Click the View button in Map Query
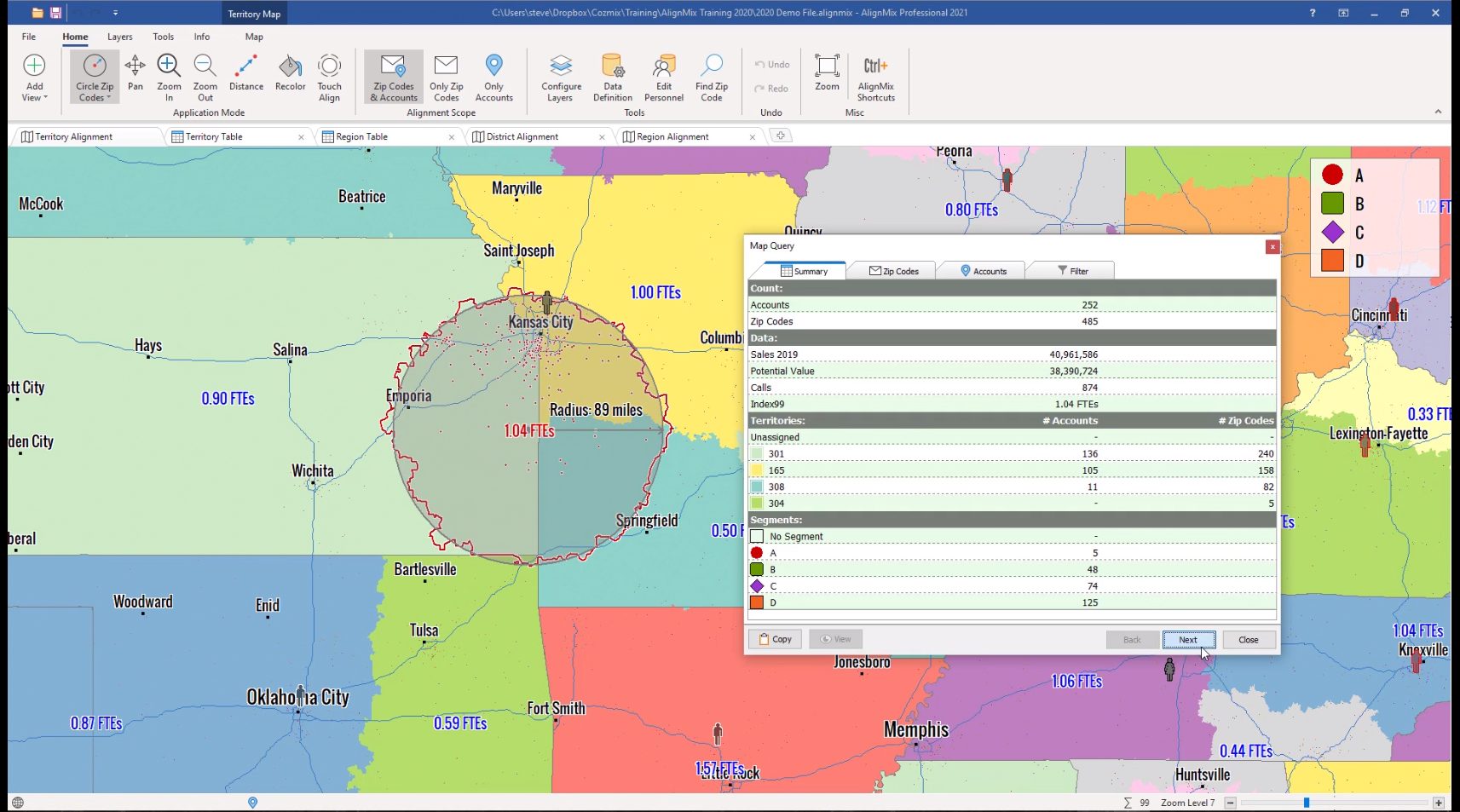Image resolution: width=1460 pixels, height=812 pixels. pos(835,639)
